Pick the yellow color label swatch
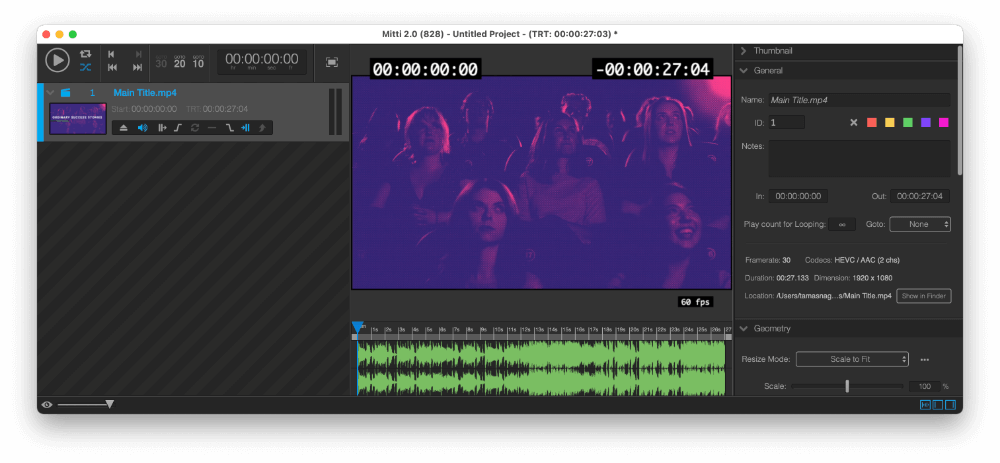This screenshot has height=463, width=1000. 890,122
